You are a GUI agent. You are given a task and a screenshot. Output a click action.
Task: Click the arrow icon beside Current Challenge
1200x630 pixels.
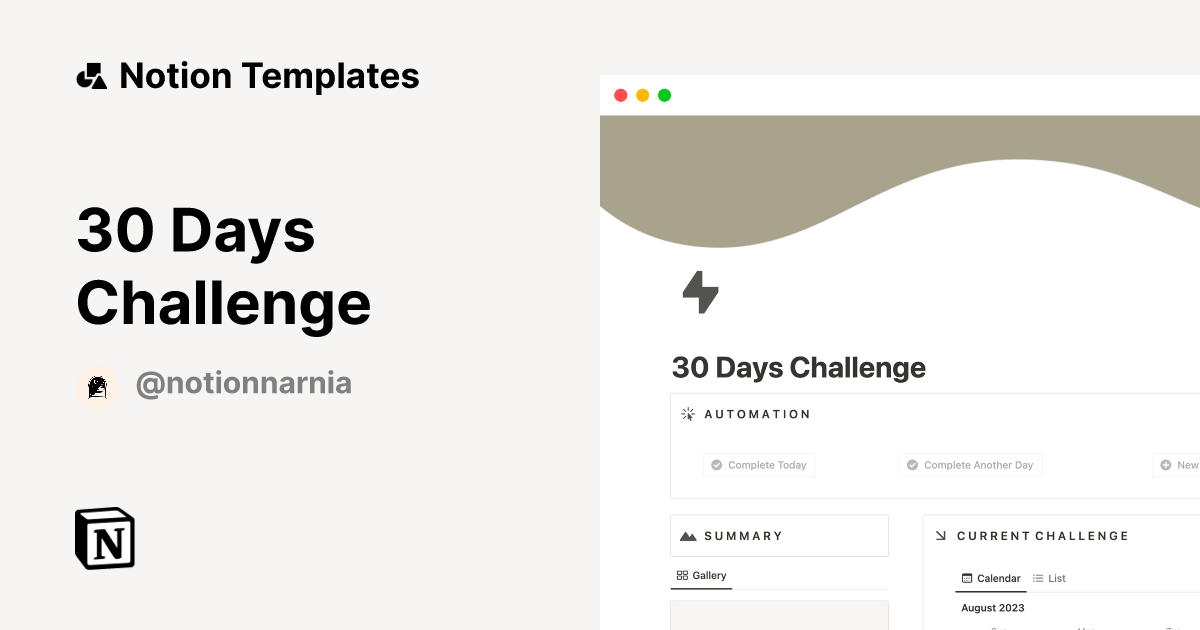941,535
